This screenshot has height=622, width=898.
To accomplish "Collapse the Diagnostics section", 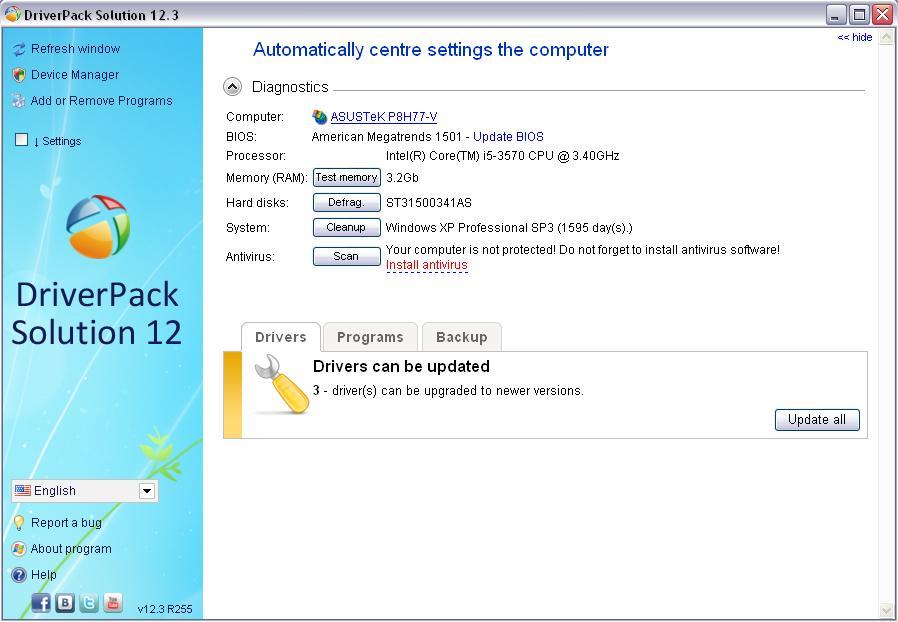I will click(x=232, y=87).
